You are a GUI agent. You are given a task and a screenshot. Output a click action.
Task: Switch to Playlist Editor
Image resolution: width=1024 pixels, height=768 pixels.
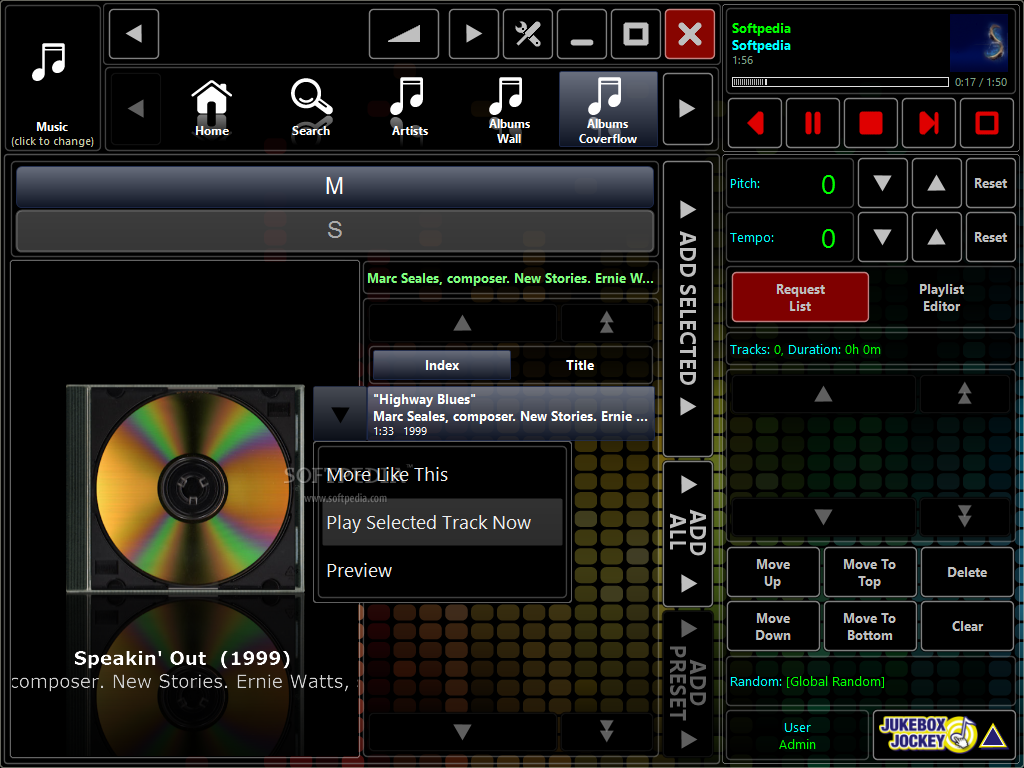point(941,297)
